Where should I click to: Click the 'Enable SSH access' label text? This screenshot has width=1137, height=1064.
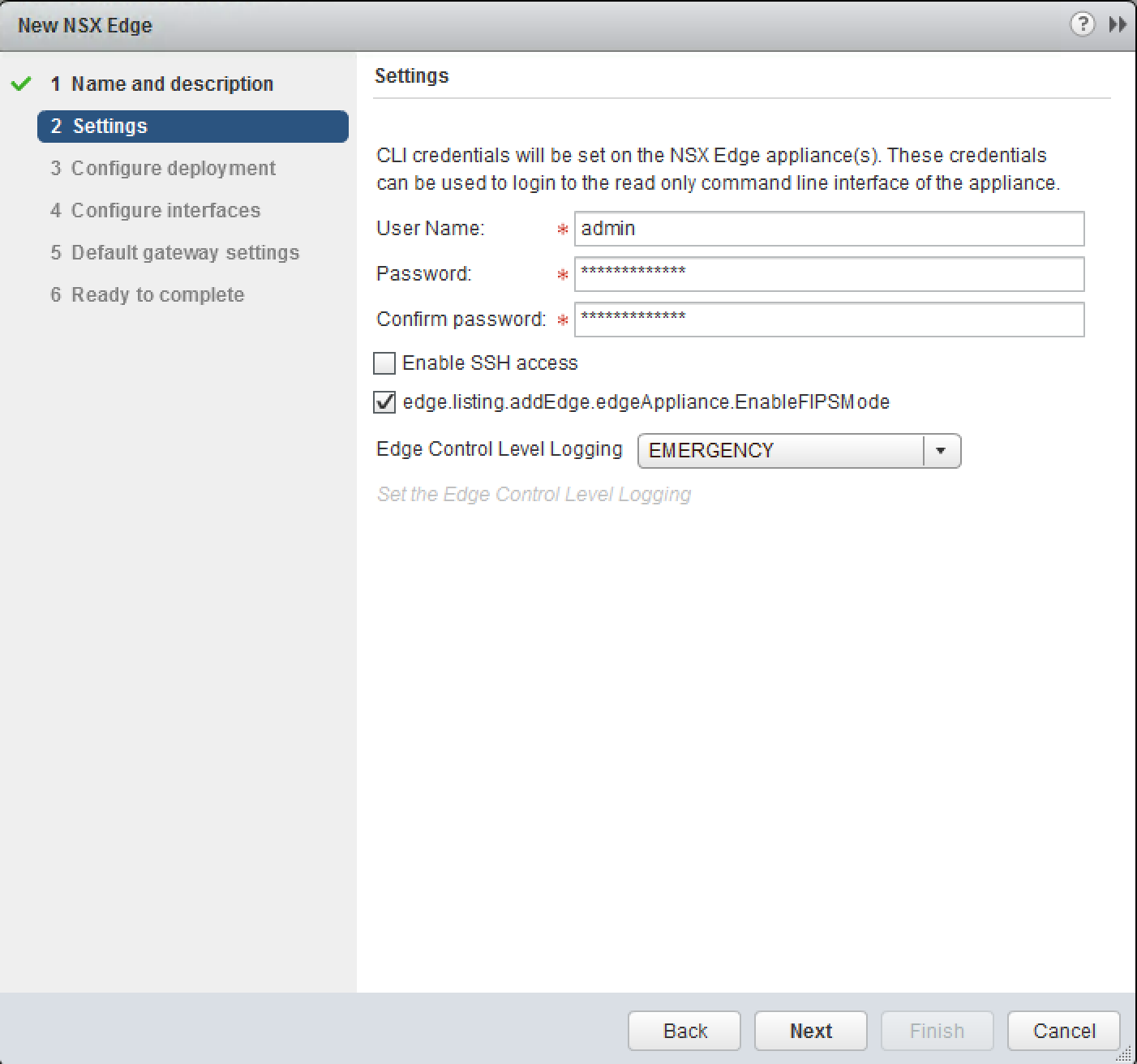[x=490, y=363]
